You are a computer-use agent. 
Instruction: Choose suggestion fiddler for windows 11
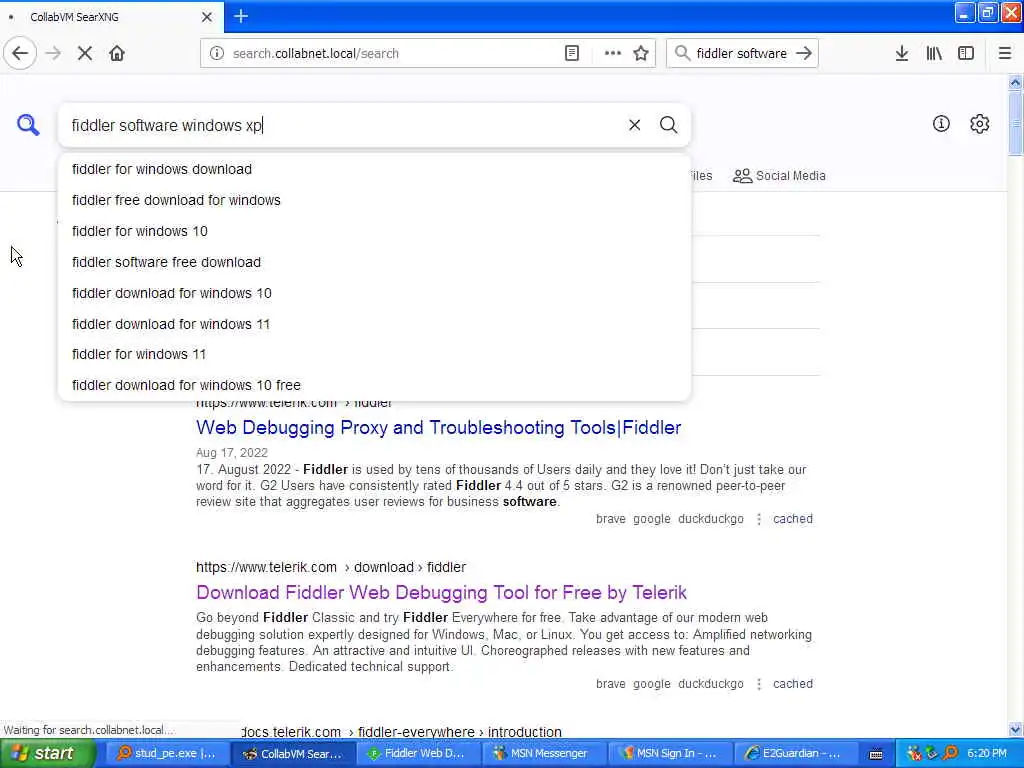374,355
